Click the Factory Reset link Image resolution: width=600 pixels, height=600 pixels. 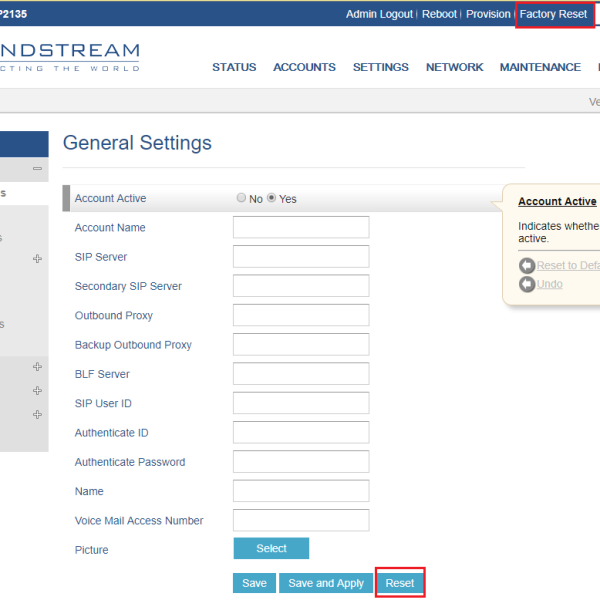553,15
